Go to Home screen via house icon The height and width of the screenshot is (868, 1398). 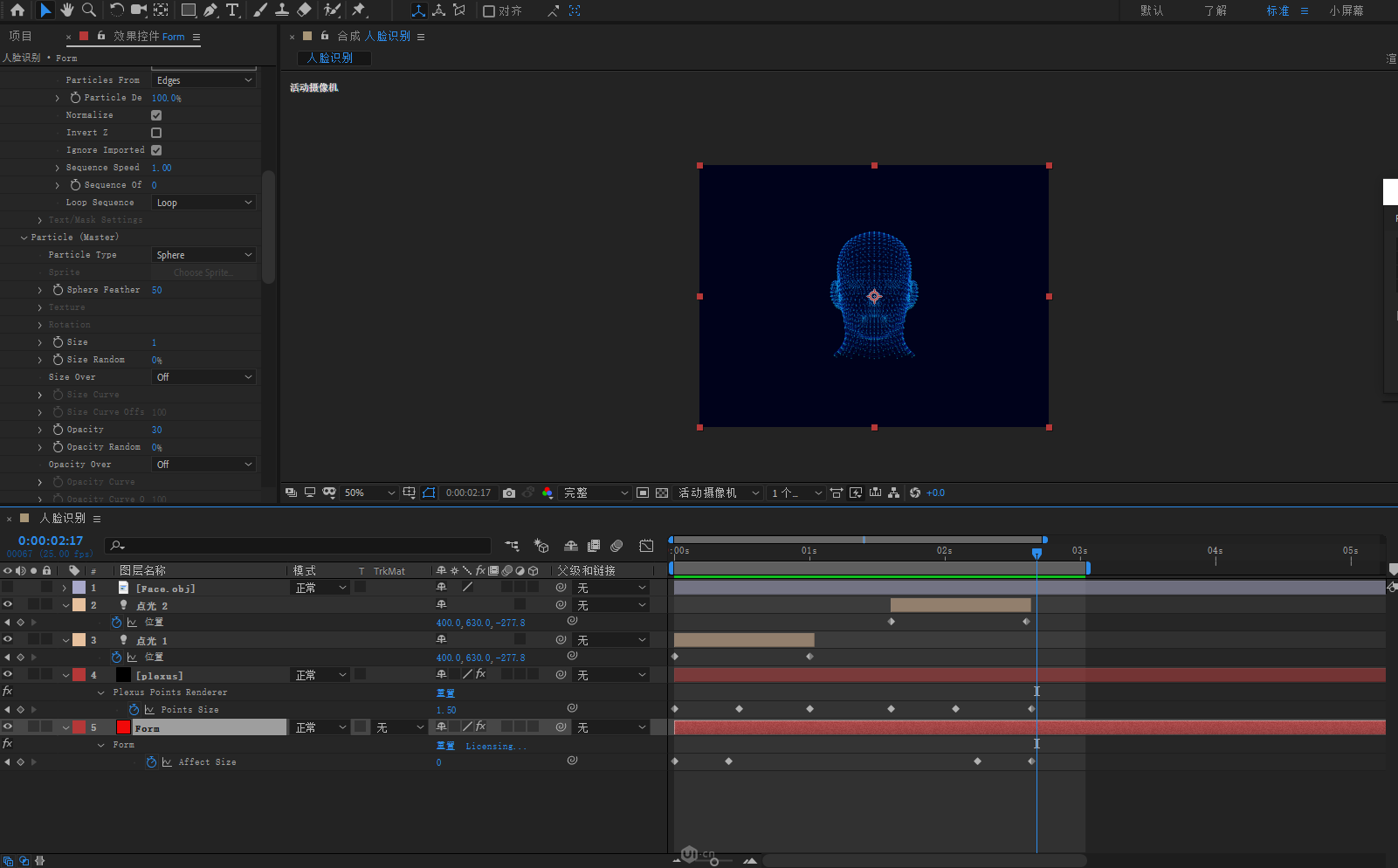coord(17,10)
